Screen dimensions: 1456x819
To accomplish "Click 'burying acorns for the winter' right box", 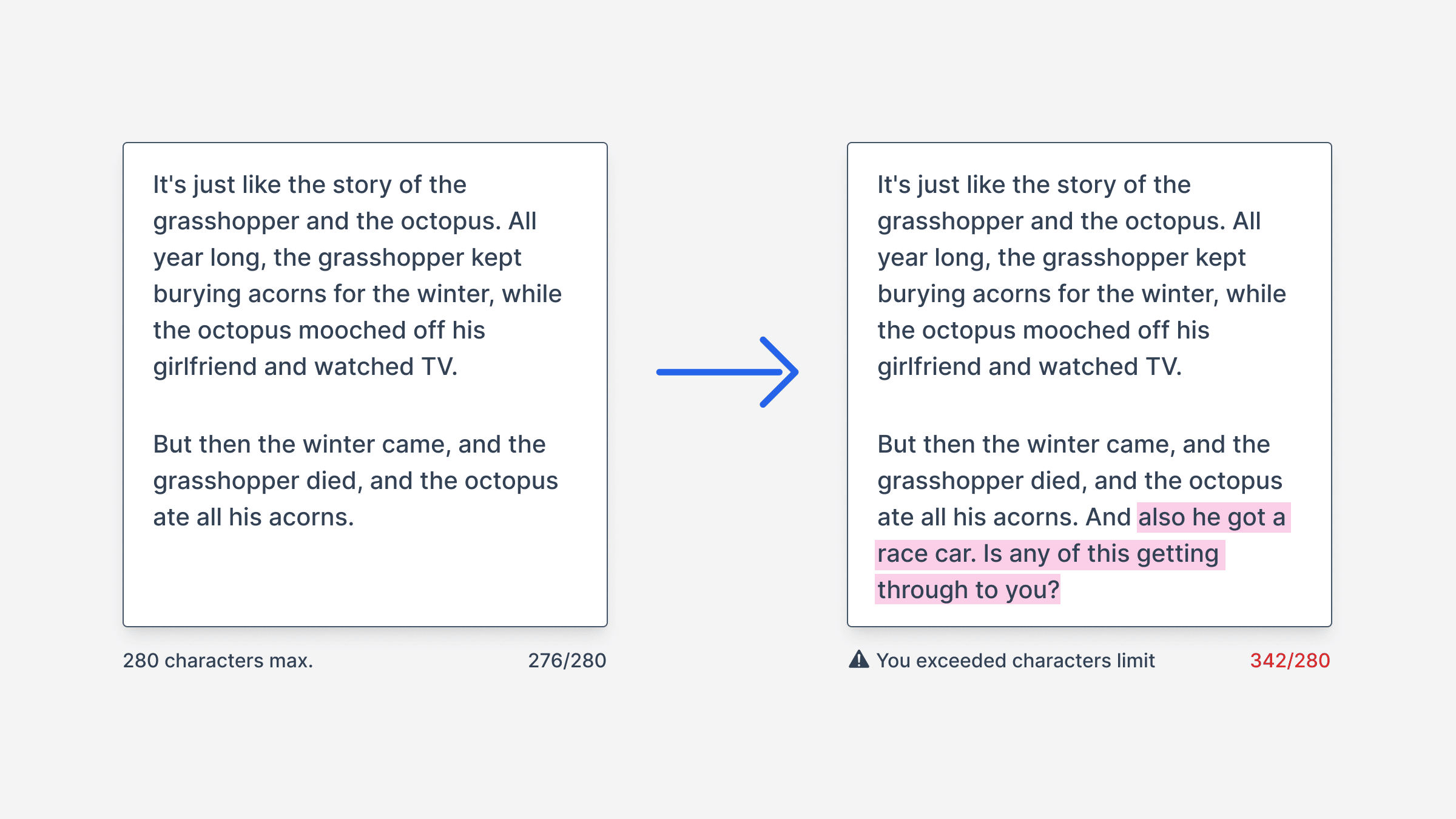I will click(x=1046, y=294).
